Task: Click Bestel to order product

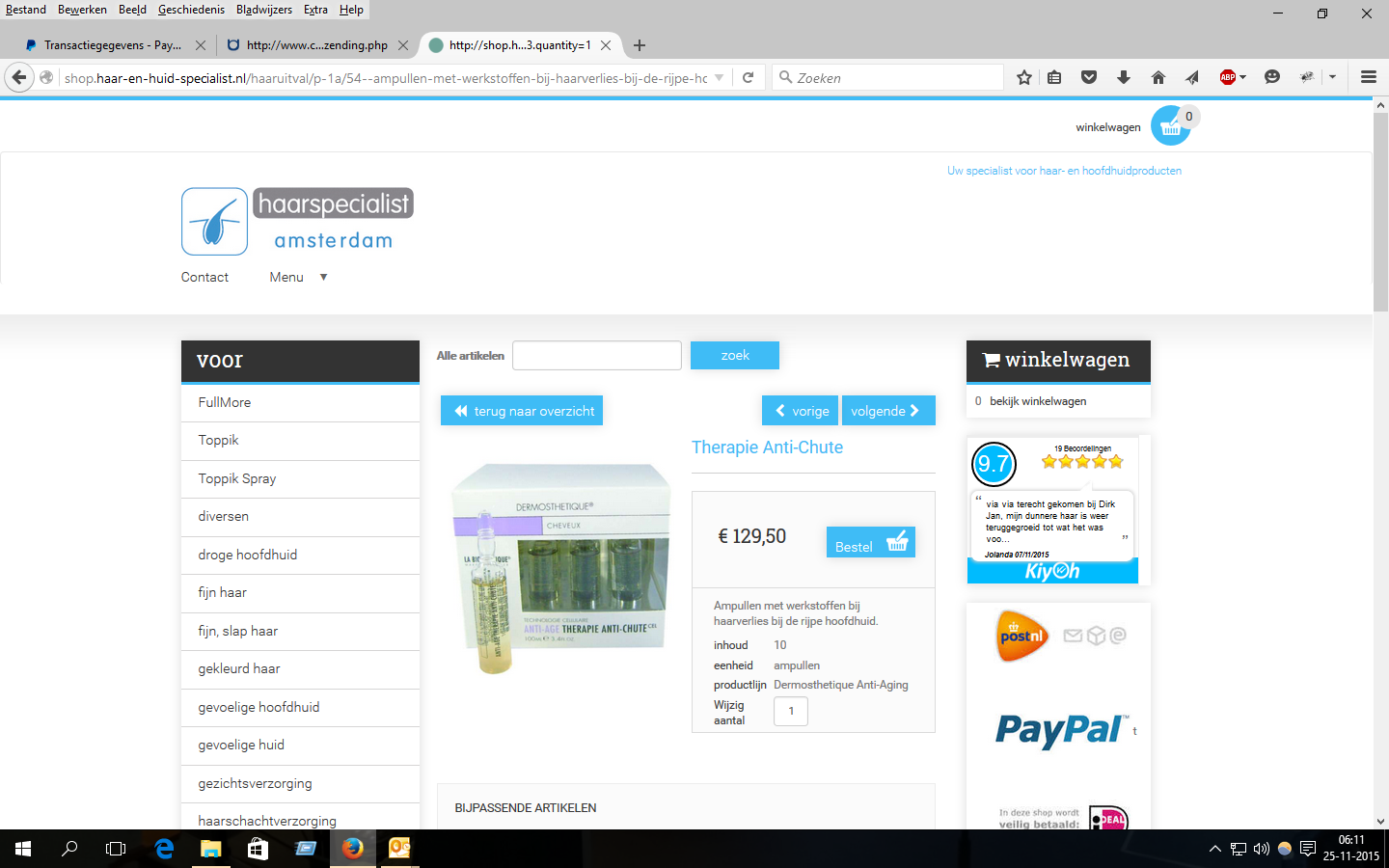Action: coord(871,542)
